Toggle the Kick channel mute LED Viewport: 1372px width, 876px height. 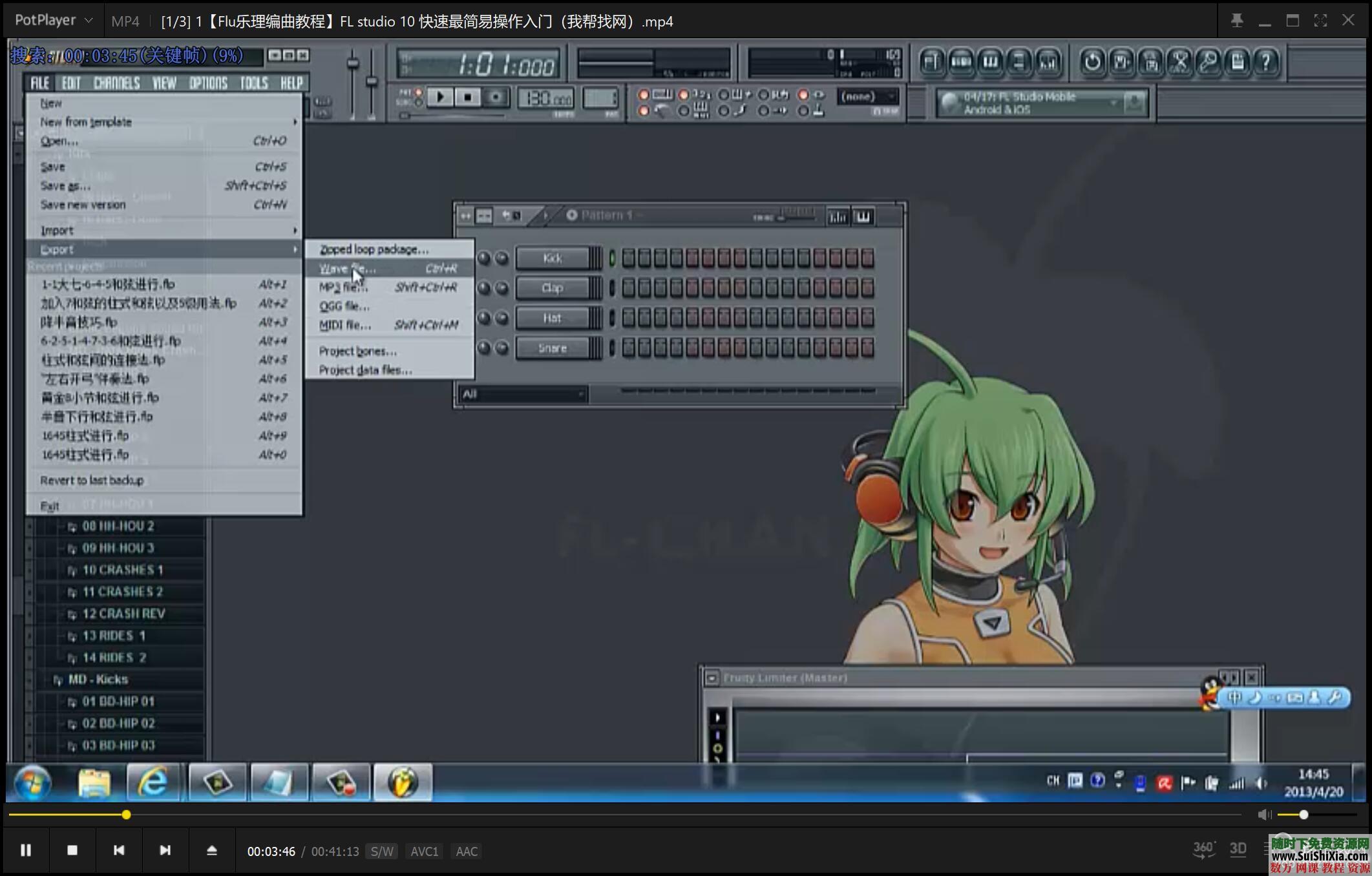click(612, 258)
